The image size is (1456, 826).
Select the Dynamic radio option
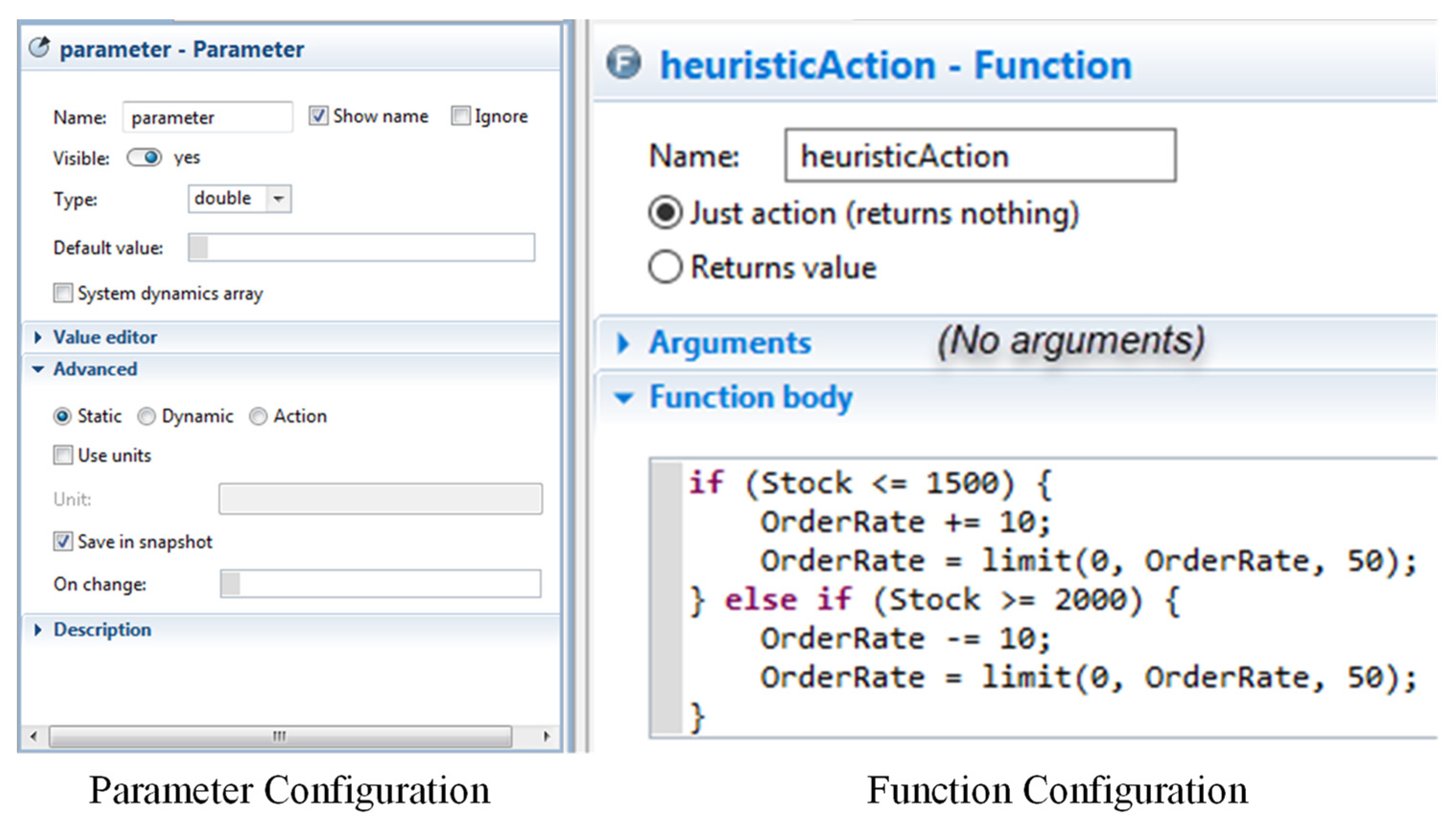[146, 416]
